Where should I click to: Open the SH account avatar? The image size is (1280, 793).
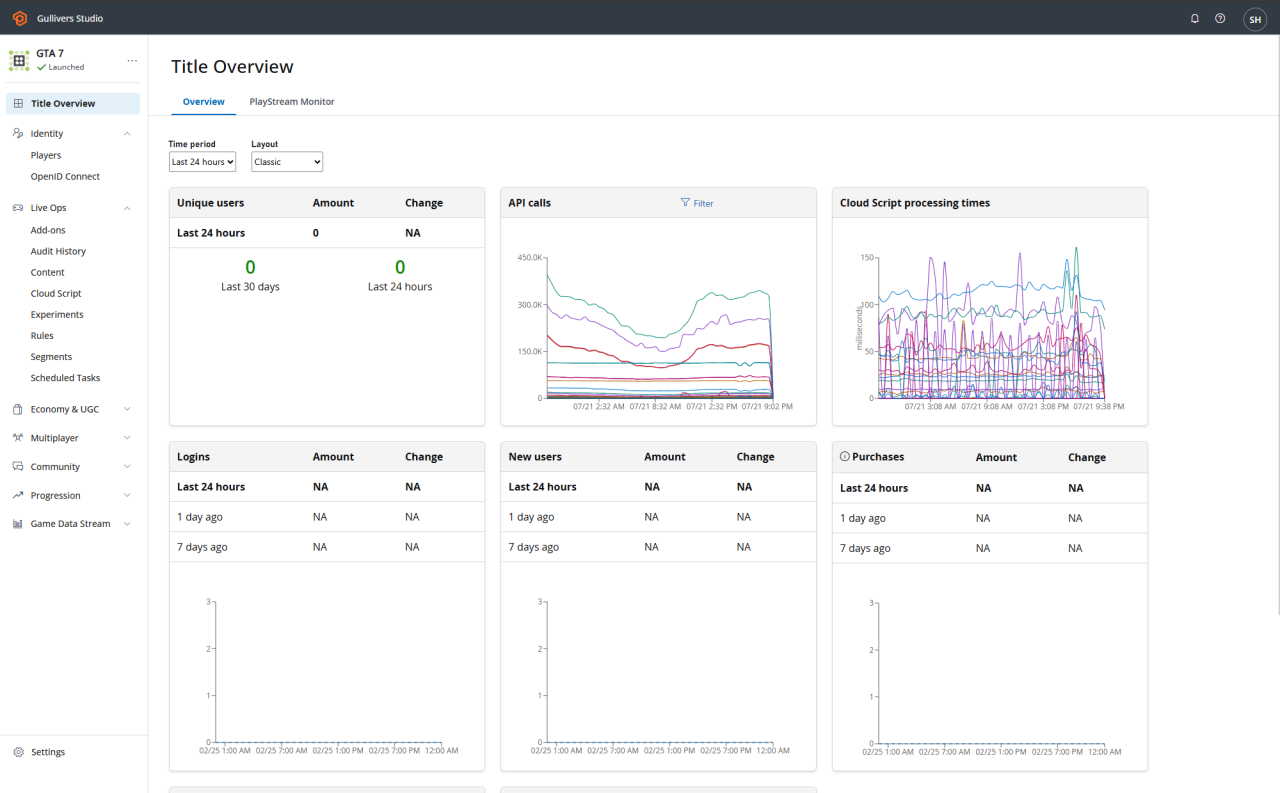(x=1255, y=18)
